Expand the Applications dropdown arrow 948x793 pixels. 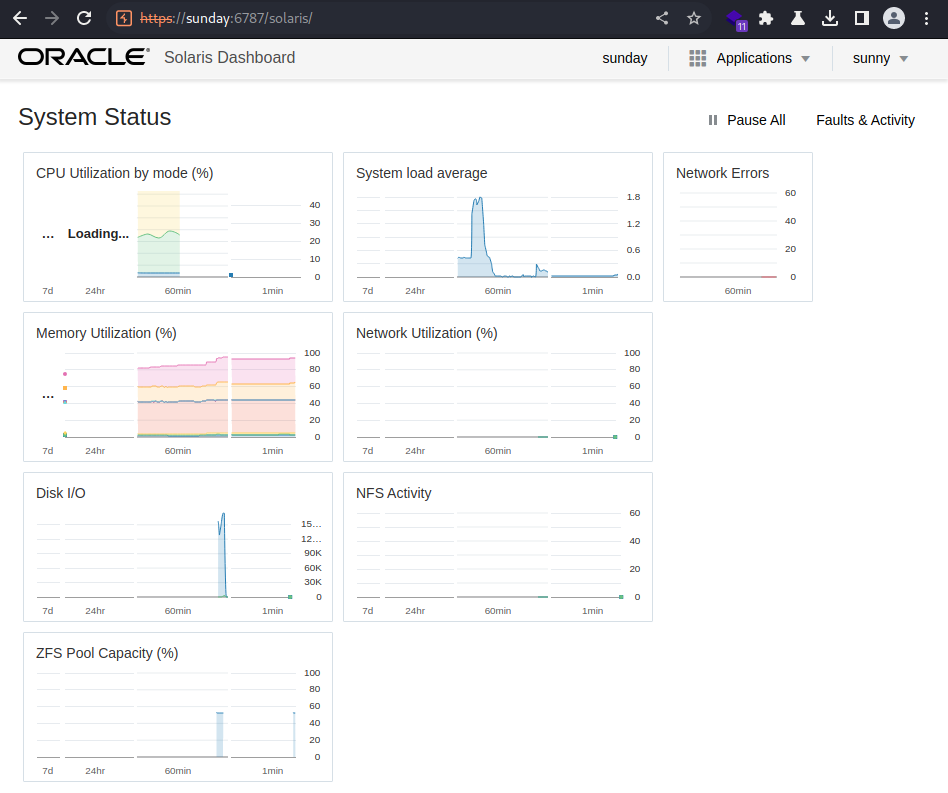tap(805, 59)
